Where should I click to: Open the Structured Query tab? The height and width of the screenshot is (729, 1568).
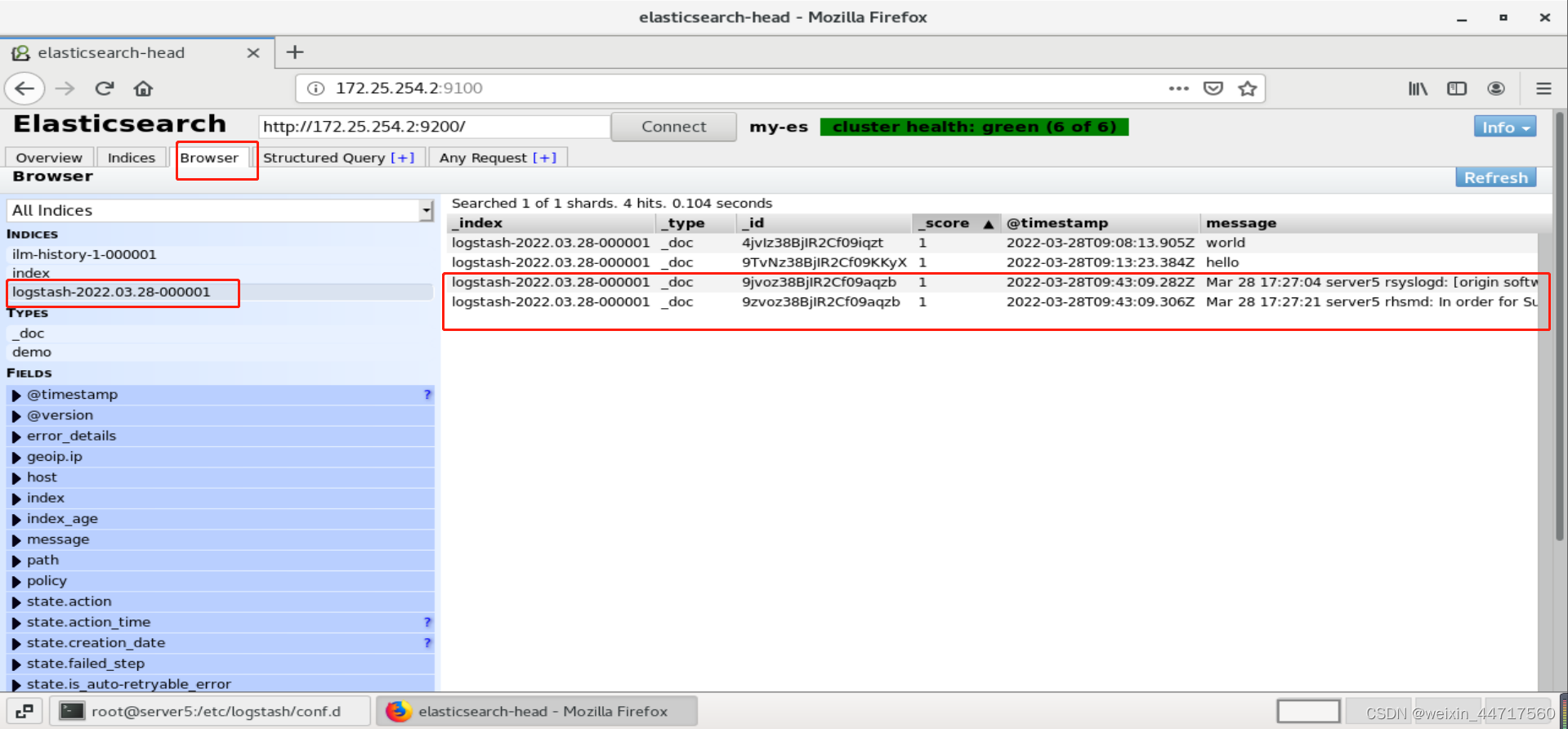[x=338, y=158]
